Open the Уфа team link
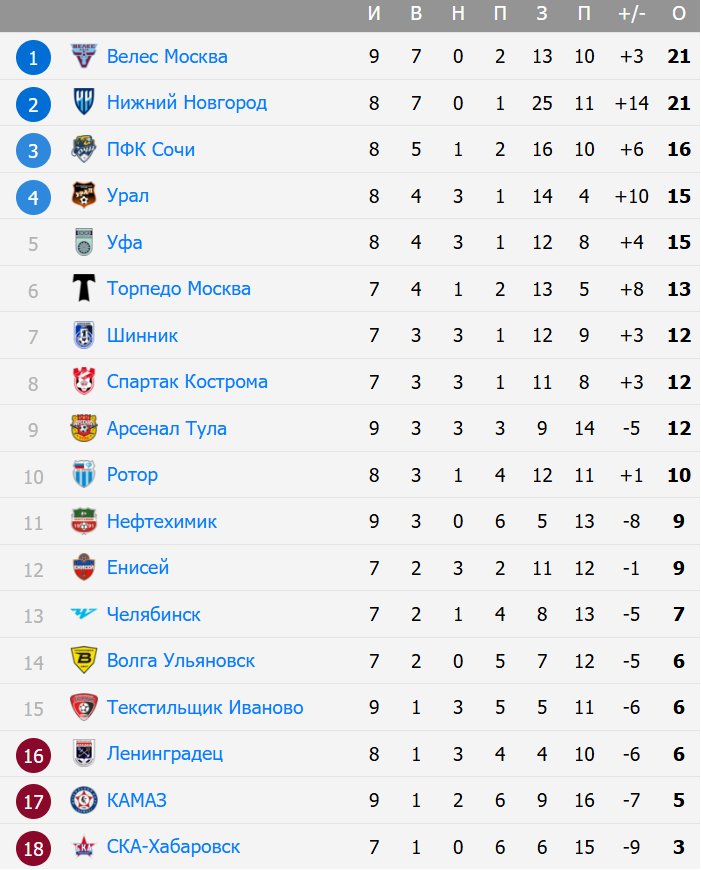 coord(124,242)
